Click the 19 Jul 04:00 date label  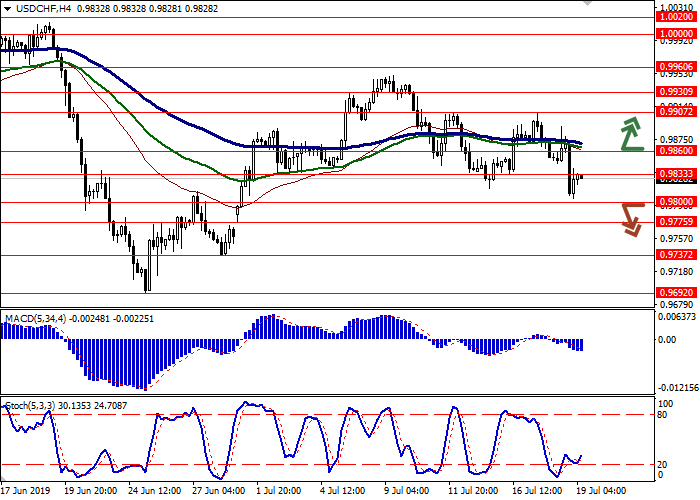click(598, 492)
